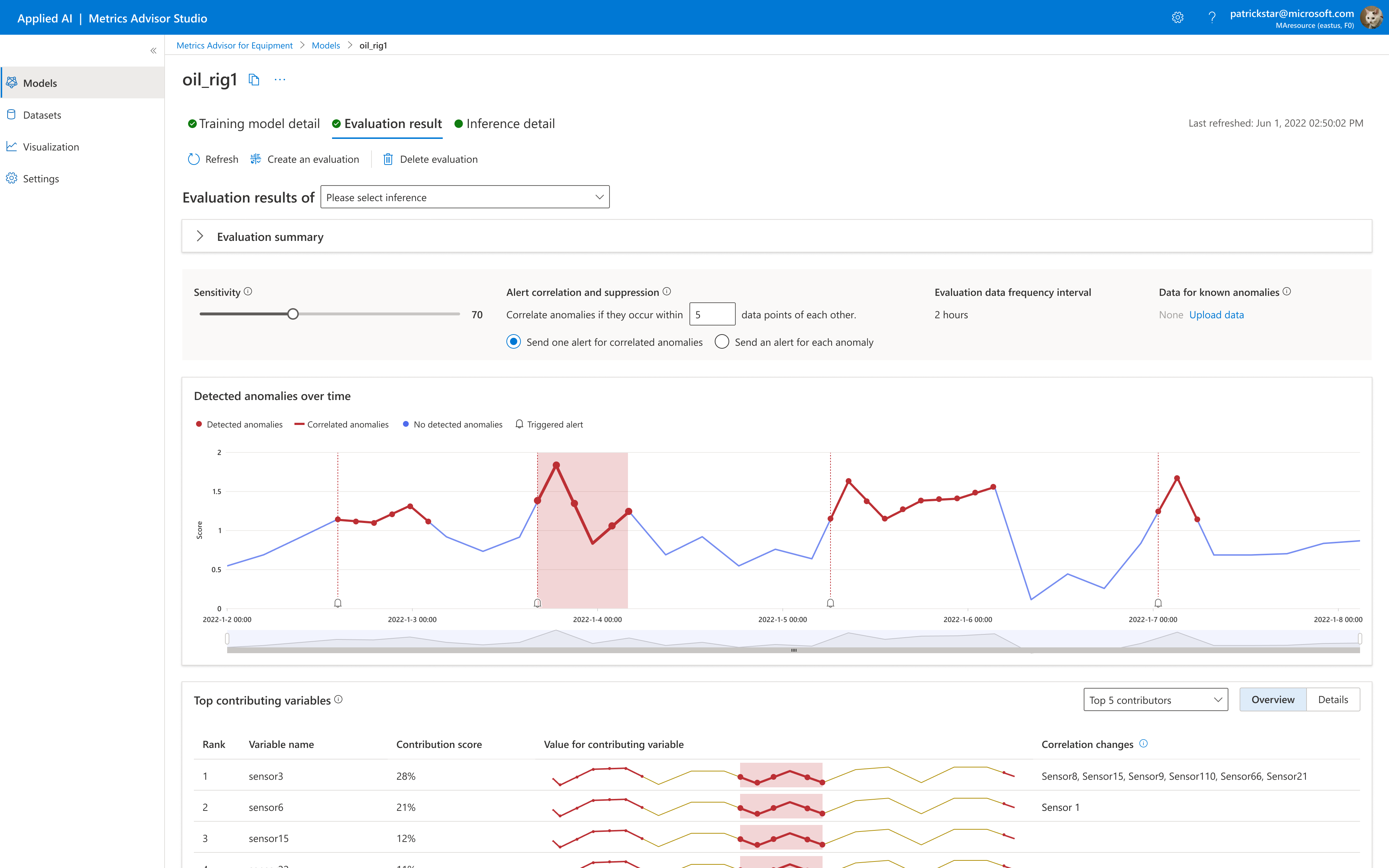The image size is (1389, 868).
Task: Show the Top contributing variables info icon
Action: tap(338, 699)
